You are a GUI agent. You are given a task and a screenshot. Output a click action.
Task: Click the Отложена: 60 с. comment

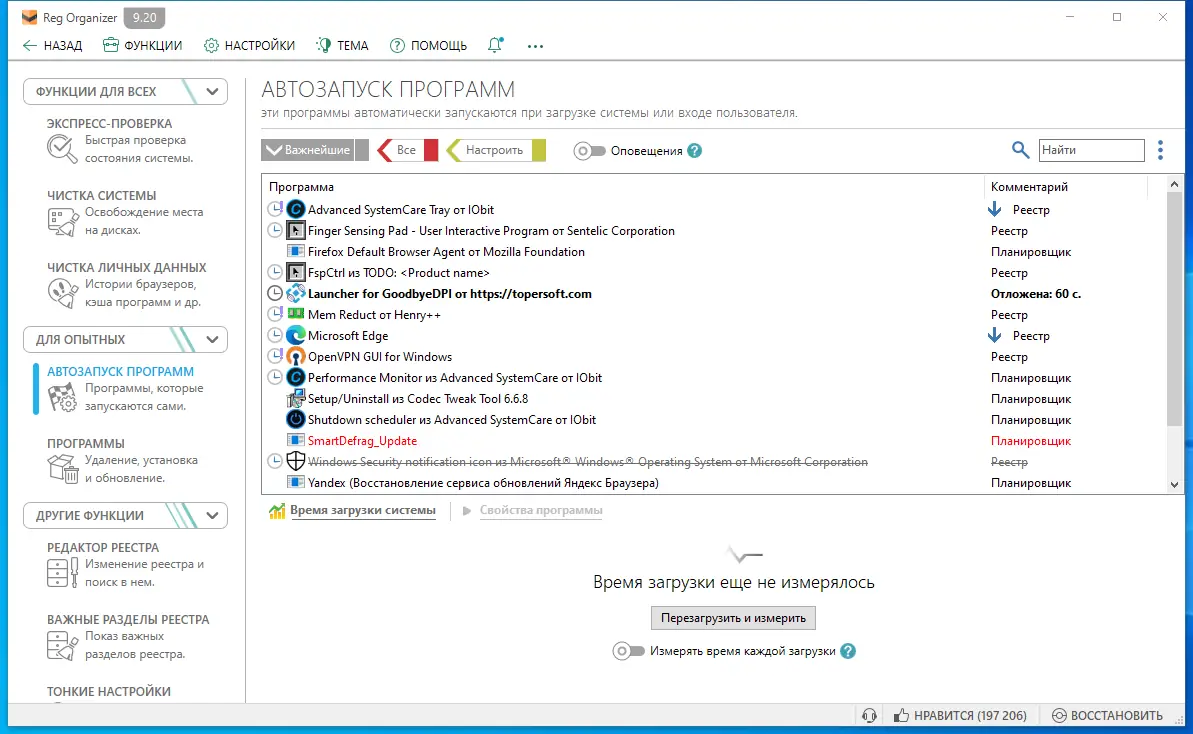[x=1036, y=294]
